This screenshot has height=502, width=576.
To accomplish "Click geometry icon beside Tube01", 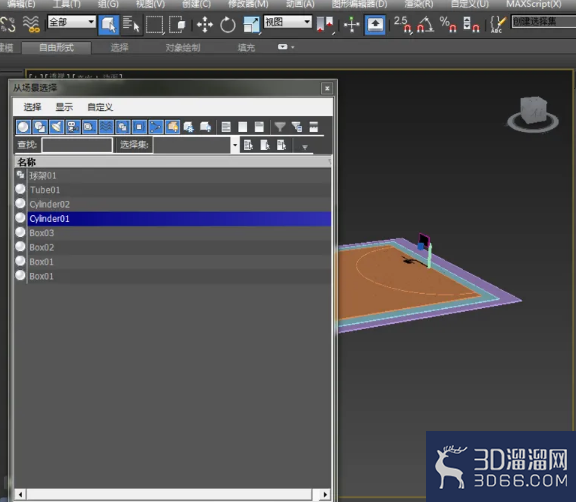I will [x=20, y=189].
